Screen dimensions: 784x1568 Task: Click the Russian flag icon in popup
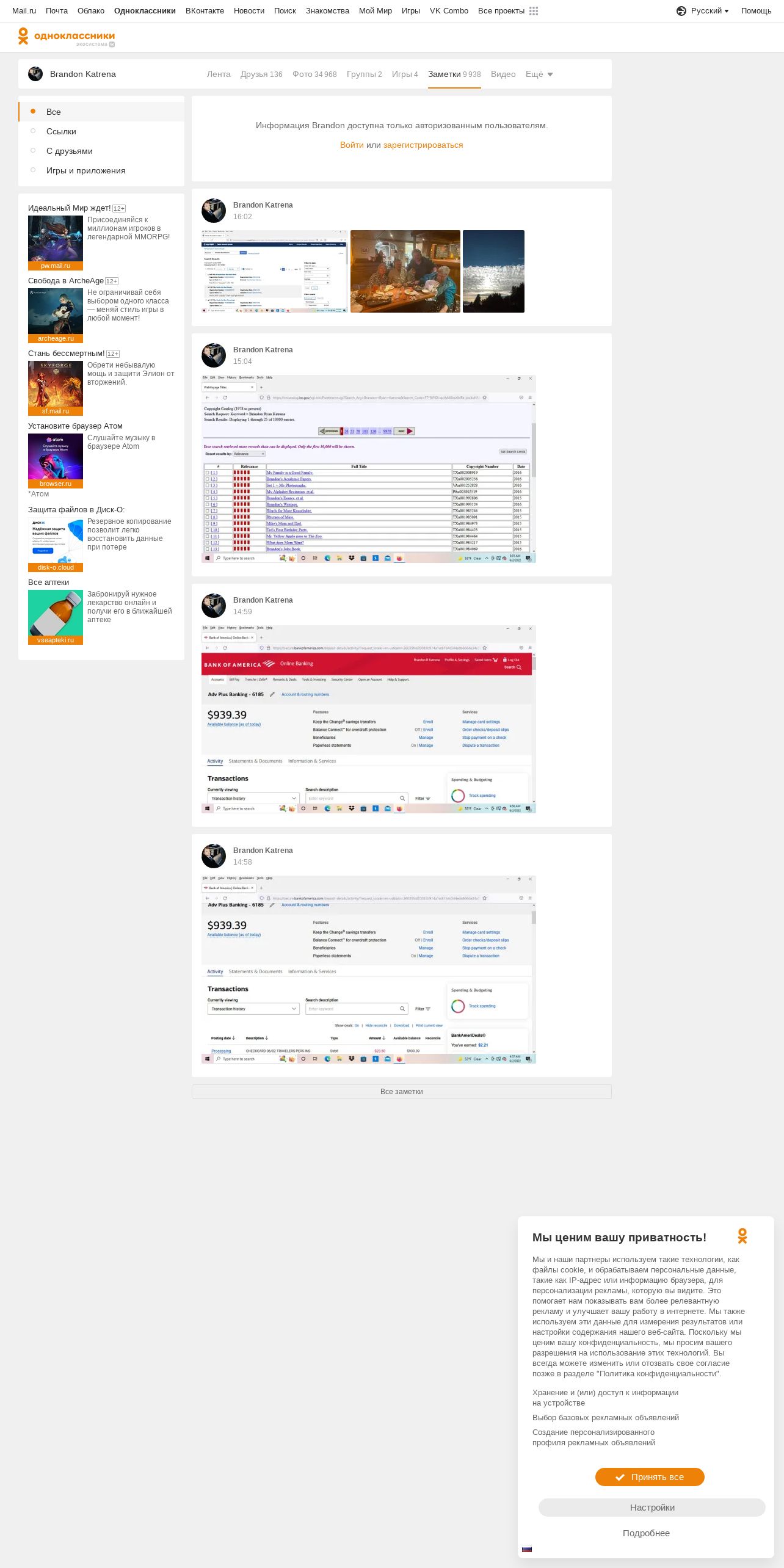(x=527, y=1549)
